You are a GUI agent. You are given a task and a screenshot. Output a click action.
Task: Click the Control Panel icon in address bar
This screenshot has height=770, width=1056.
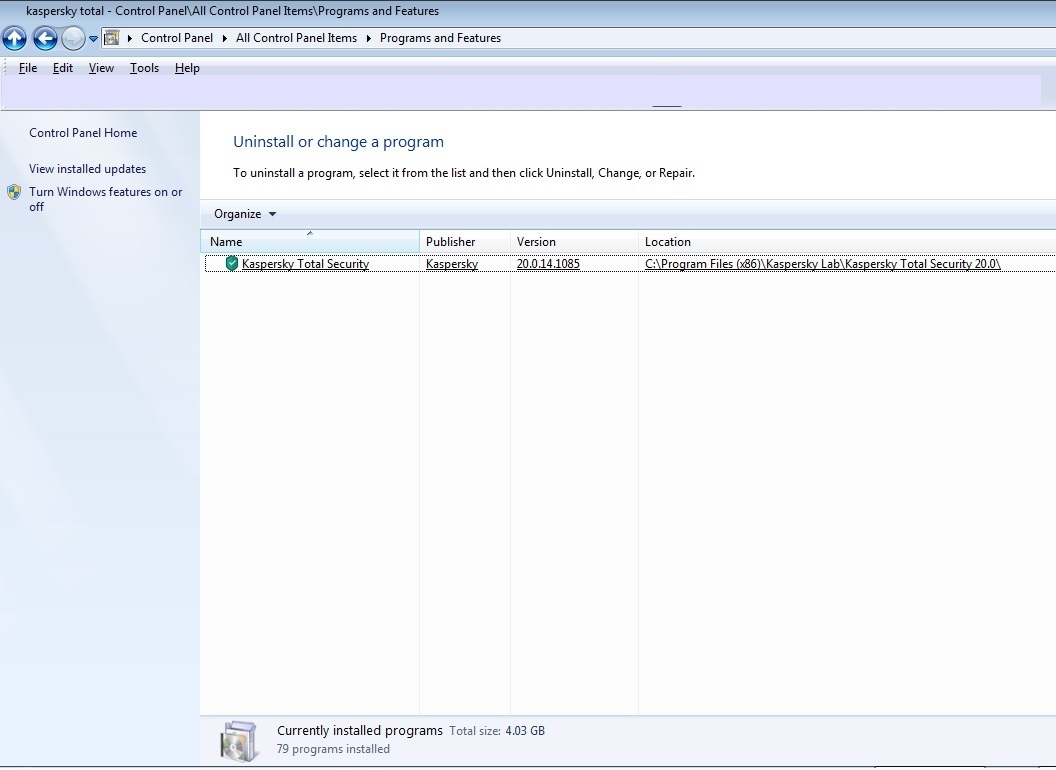(112, 38)
